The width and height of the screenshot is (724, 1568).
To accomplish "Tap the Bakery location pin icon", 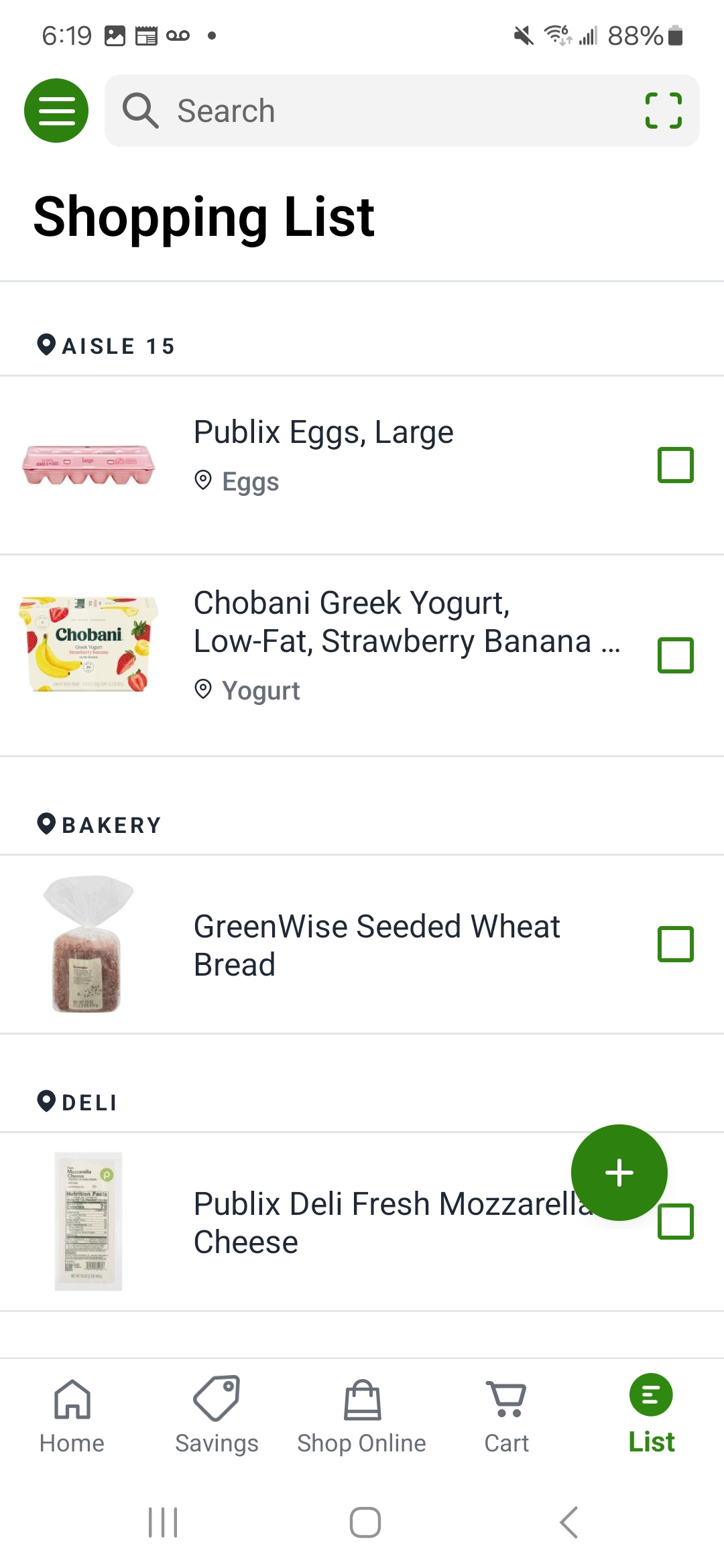I will [46, 824].
